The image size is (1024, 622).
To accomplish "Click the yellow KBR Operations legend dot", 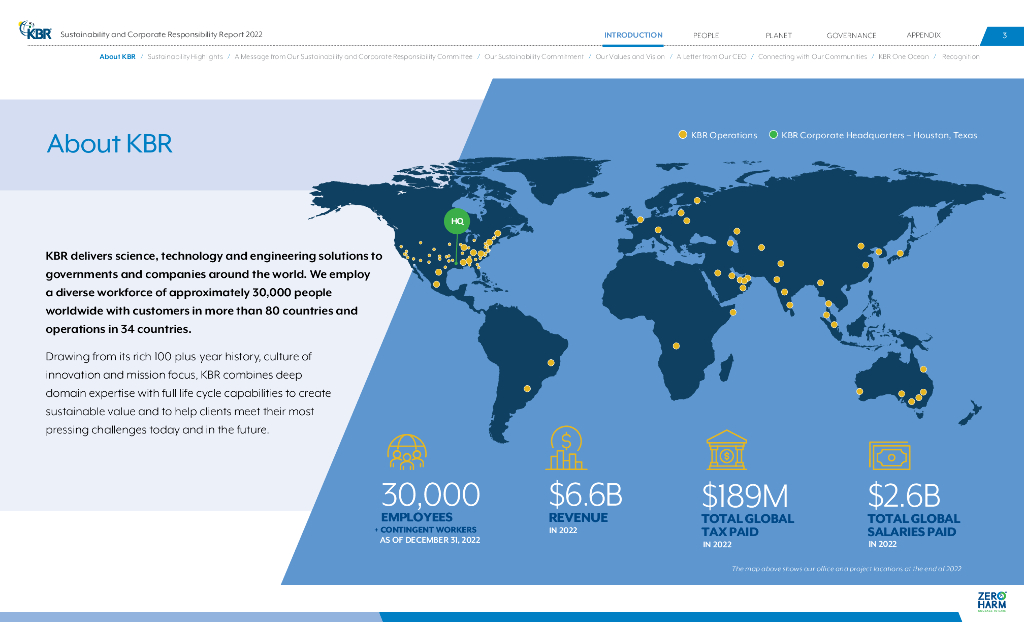I will coord(683,135).
